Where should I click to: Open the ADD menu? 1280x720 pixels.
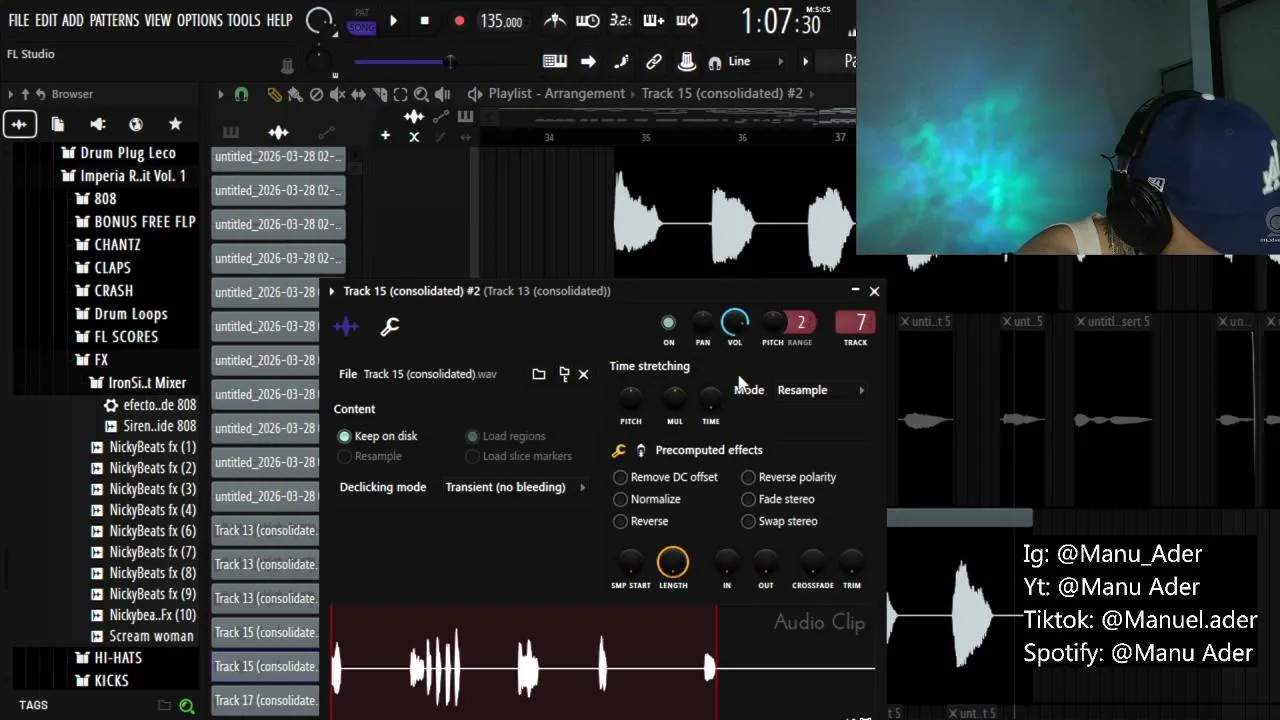click(73, 20)
